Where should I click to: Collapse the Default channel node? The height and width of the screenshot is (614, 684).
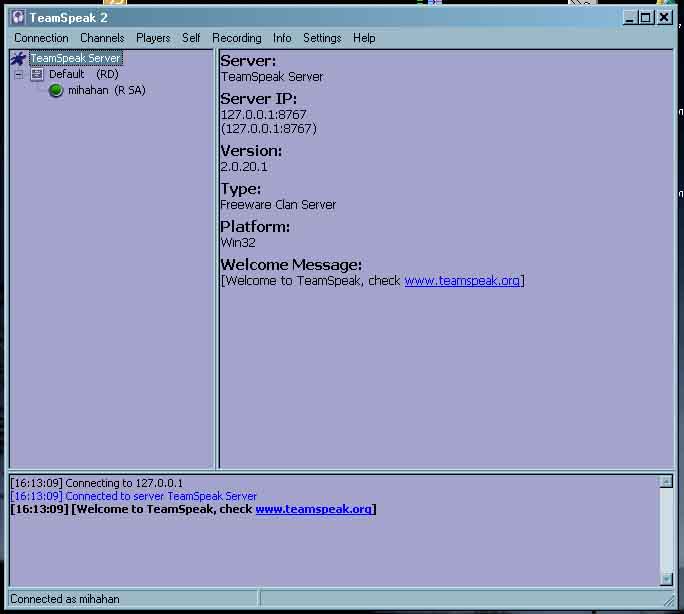(x=18, y=75)
